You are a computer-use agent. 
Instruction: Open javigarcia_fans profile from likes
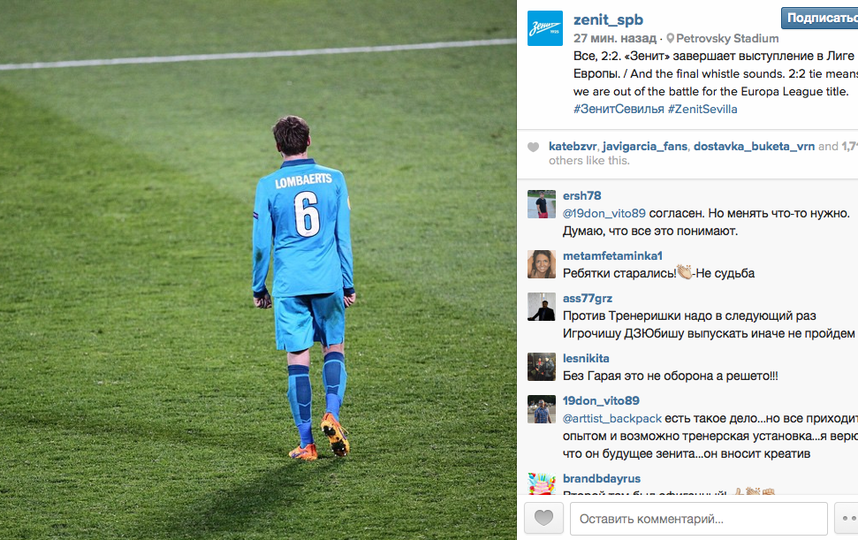645,146
